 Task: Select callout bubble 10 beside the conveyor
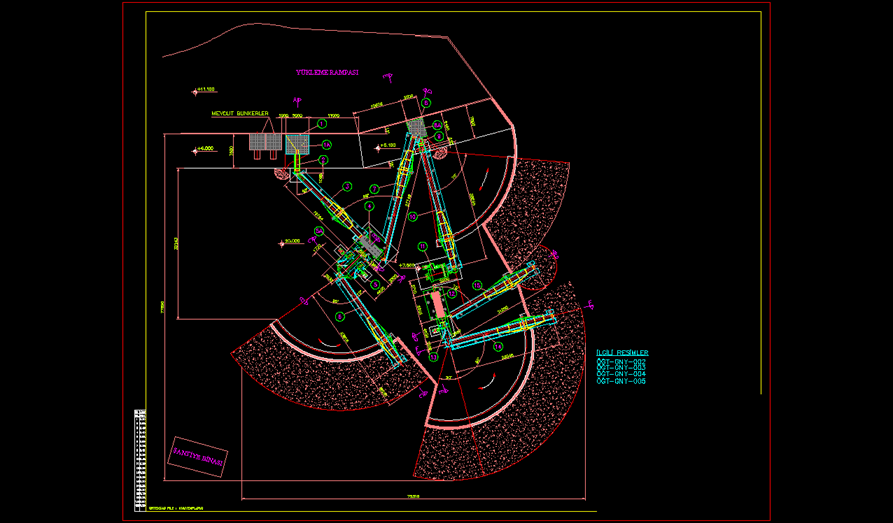pyautogui.click(x=410, y=216)
